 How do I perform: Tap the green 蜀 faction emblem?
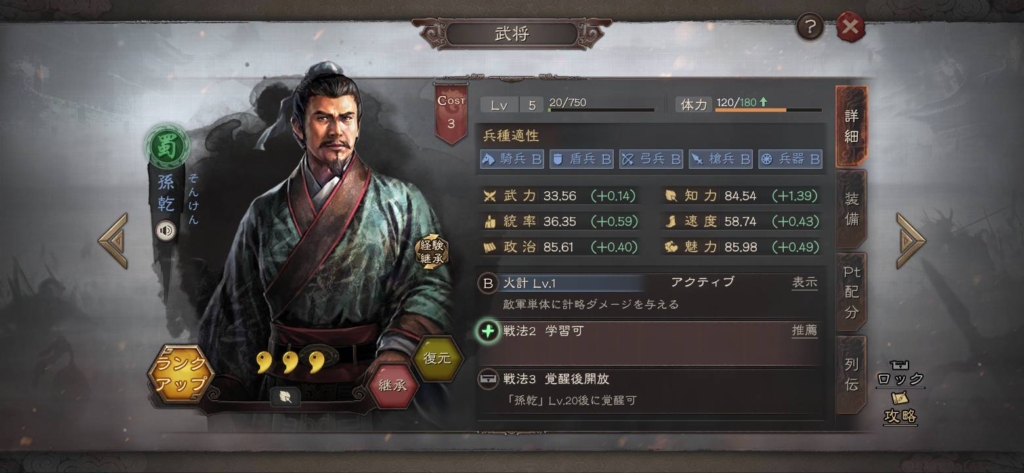pos(167,146)
